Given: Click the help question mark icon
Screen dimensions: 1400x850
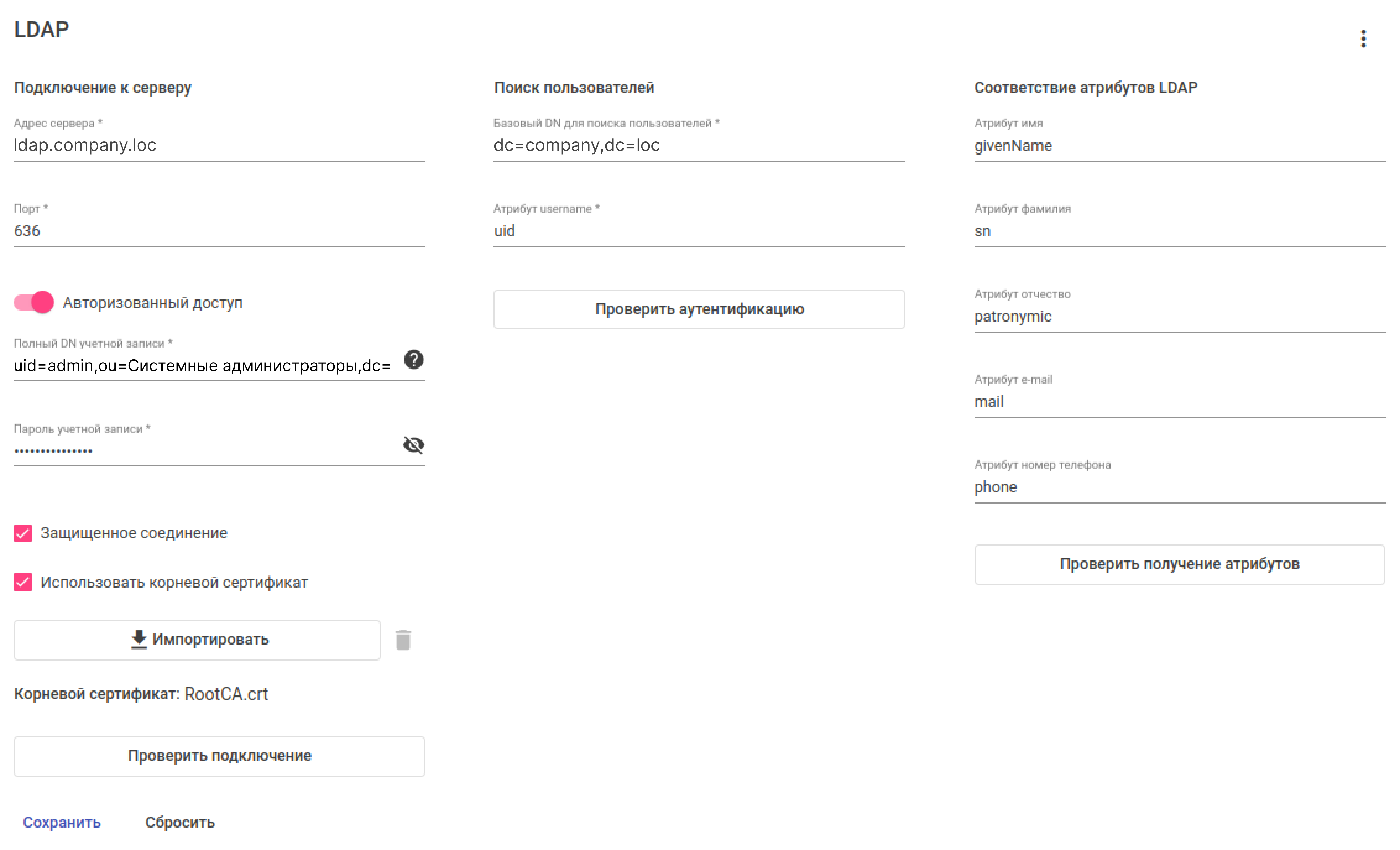Looking at the screenshot, I should click(414, 359).
